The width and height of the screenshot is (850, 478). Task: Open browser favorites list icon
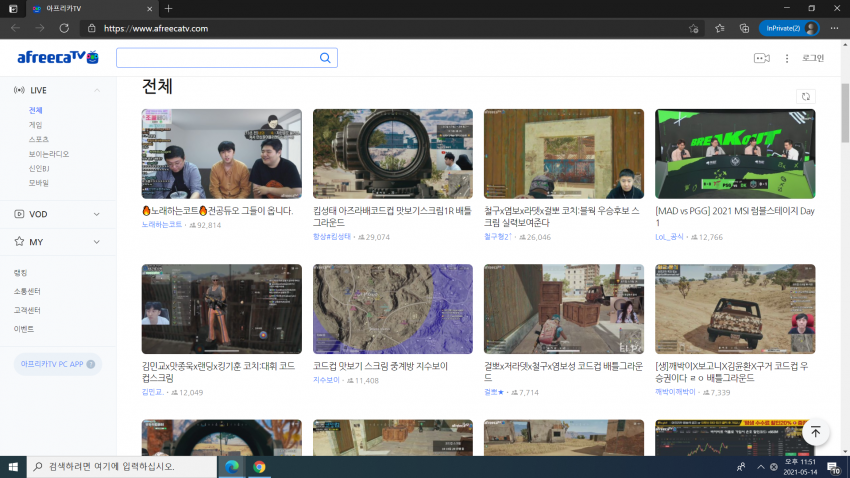coord(719,28)
